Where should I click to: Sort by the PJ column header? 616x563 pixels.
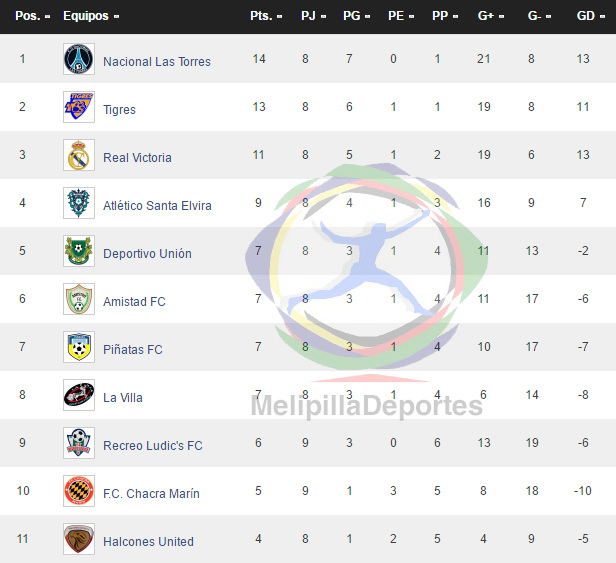pos(313,16)
